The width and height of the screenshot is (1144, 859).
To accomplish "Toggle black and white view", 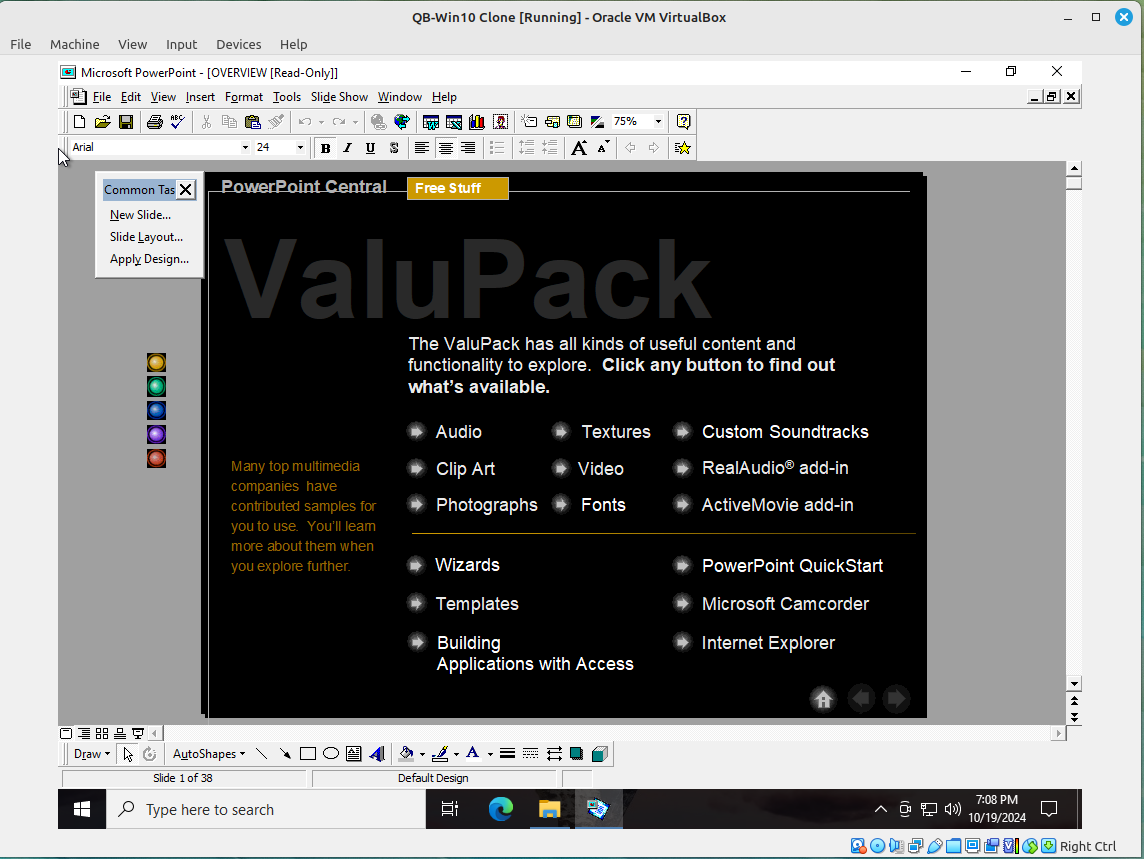I will (598, 122).
